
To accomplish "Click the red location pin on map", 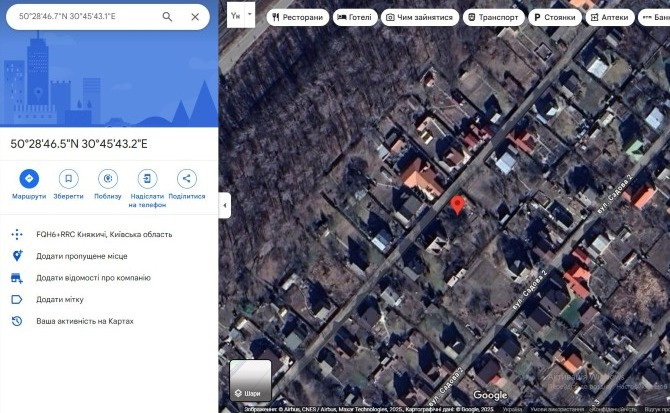I will tap(458, 205).
